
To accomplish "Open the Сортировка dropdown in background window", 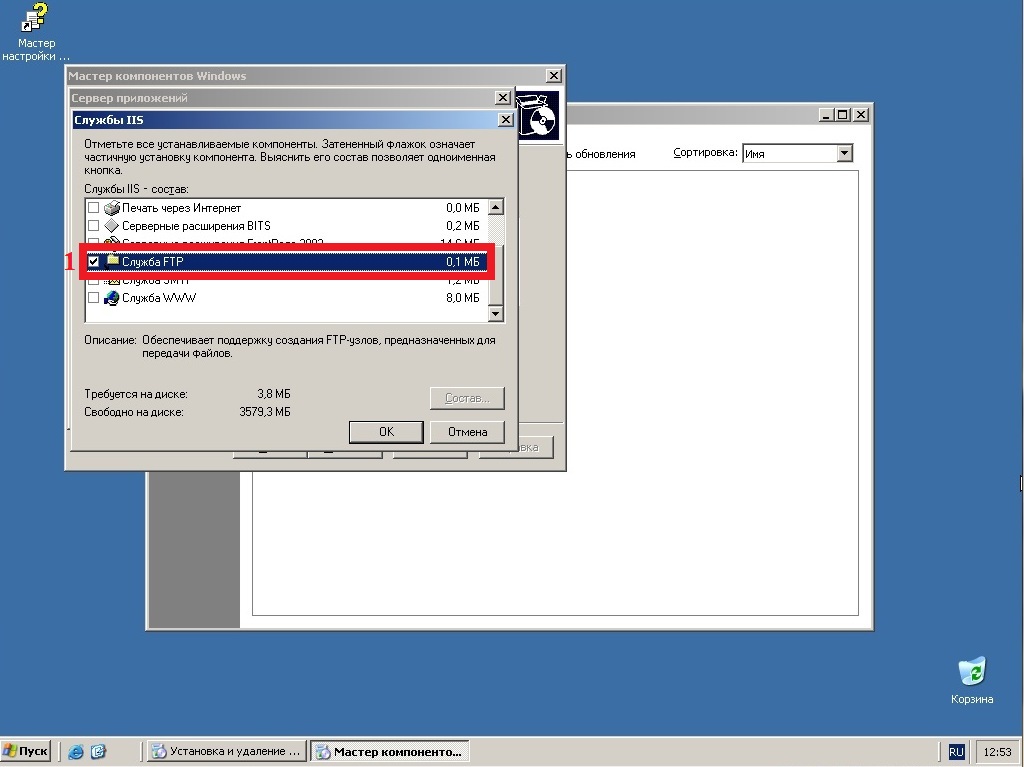I will coord(844,153).
